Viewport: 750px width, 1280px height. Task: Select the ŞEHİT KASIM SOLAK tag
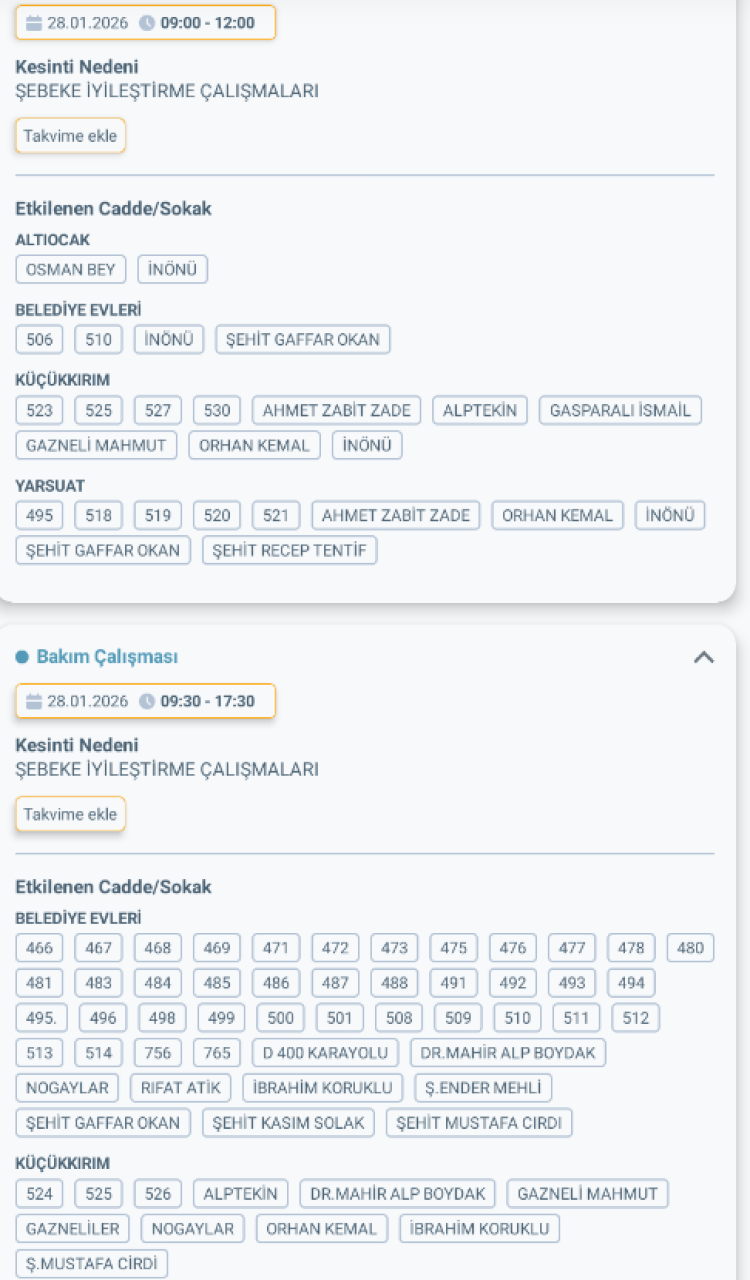[288, 1123]
